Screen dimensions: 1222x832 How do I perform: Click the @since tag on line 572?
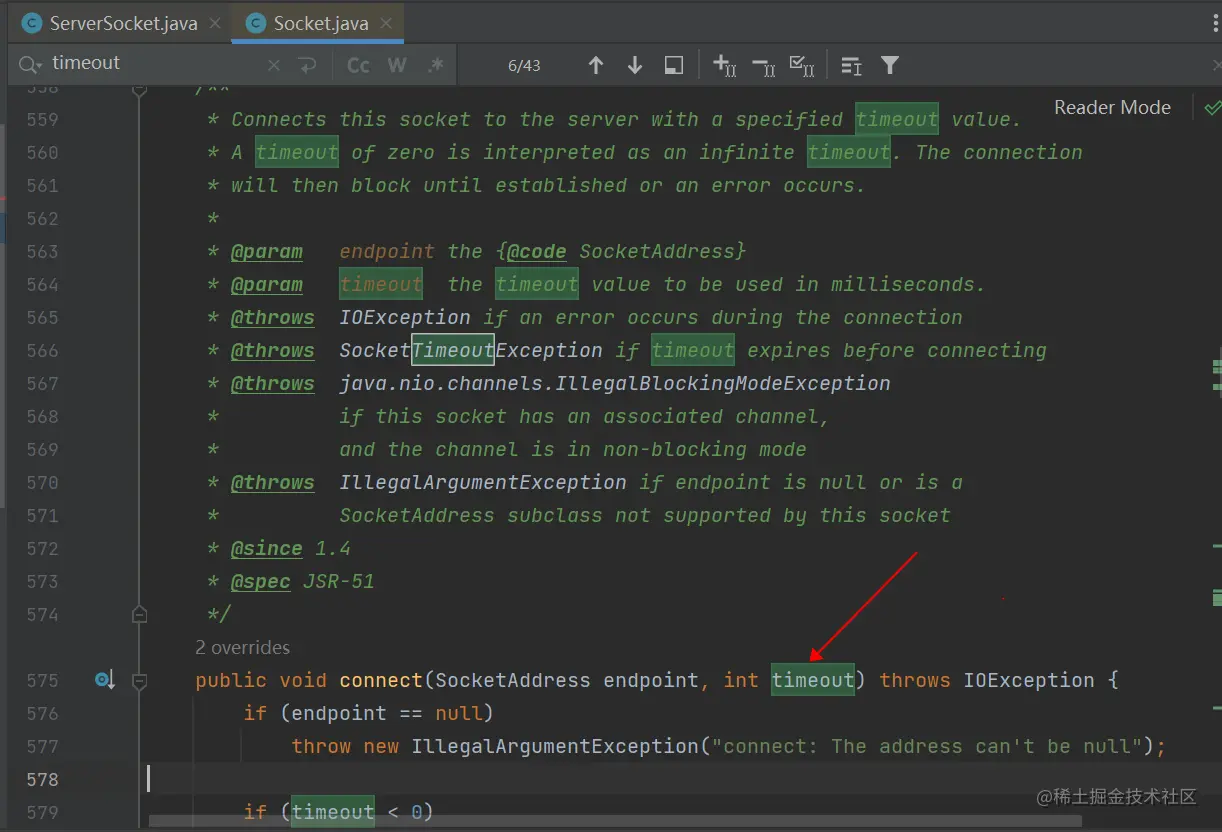266,548
